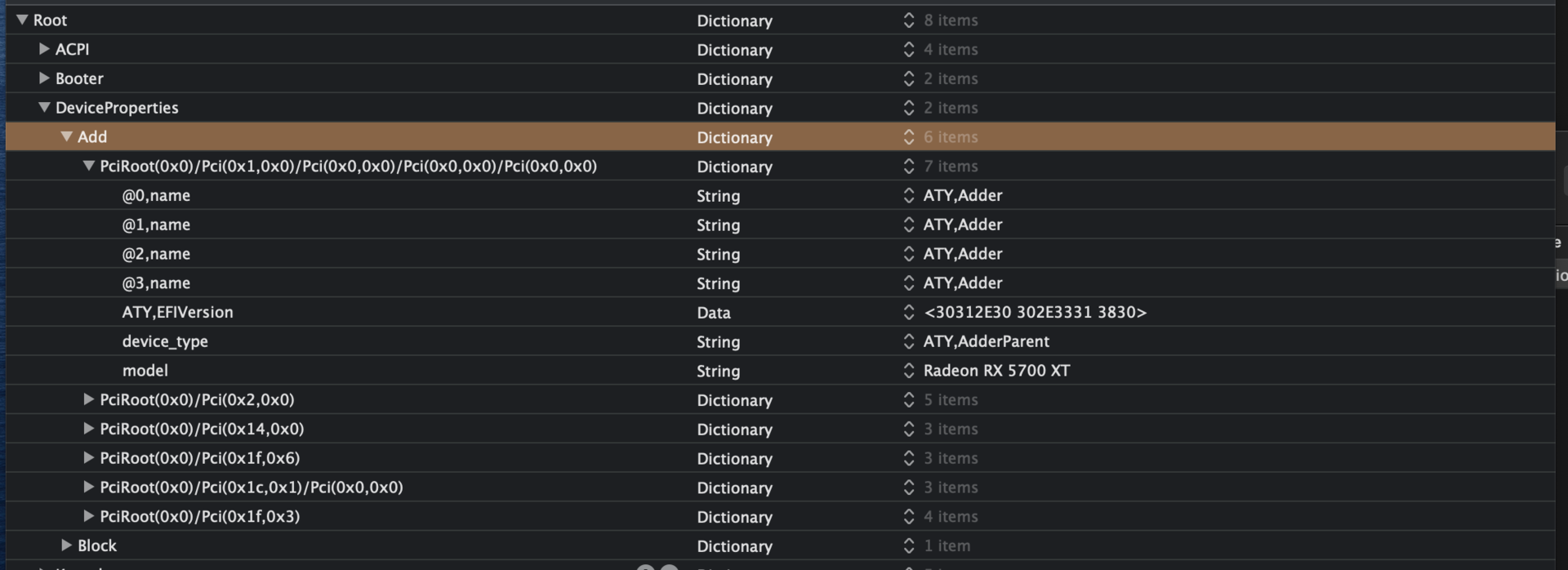Click the ATY,AdderParent value field
Screen dimensions: 1568x570
(986, 341)
